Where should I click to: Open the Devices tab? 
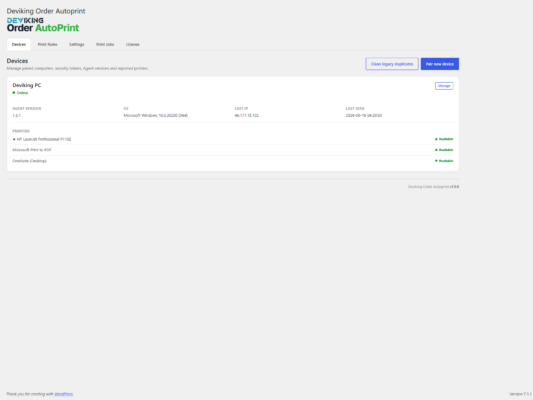pos(19,45)
